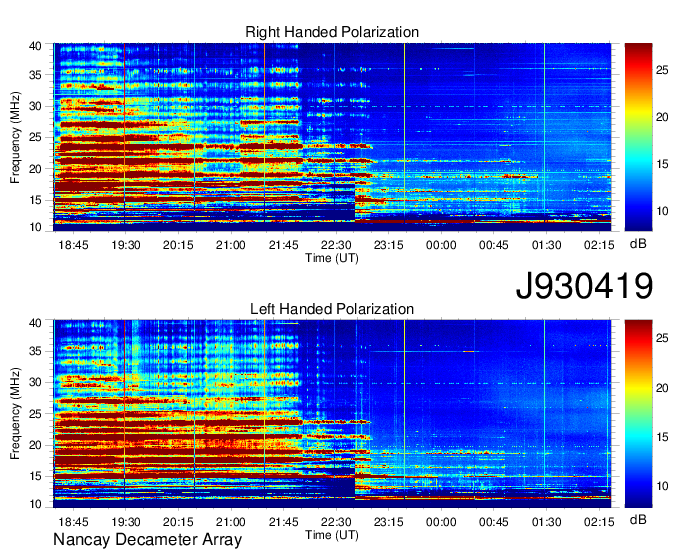This screenshot has height=552, width=680.
Task: Click 'Frequency (MHz)' label of bottom plot
Action: point(15,414)
